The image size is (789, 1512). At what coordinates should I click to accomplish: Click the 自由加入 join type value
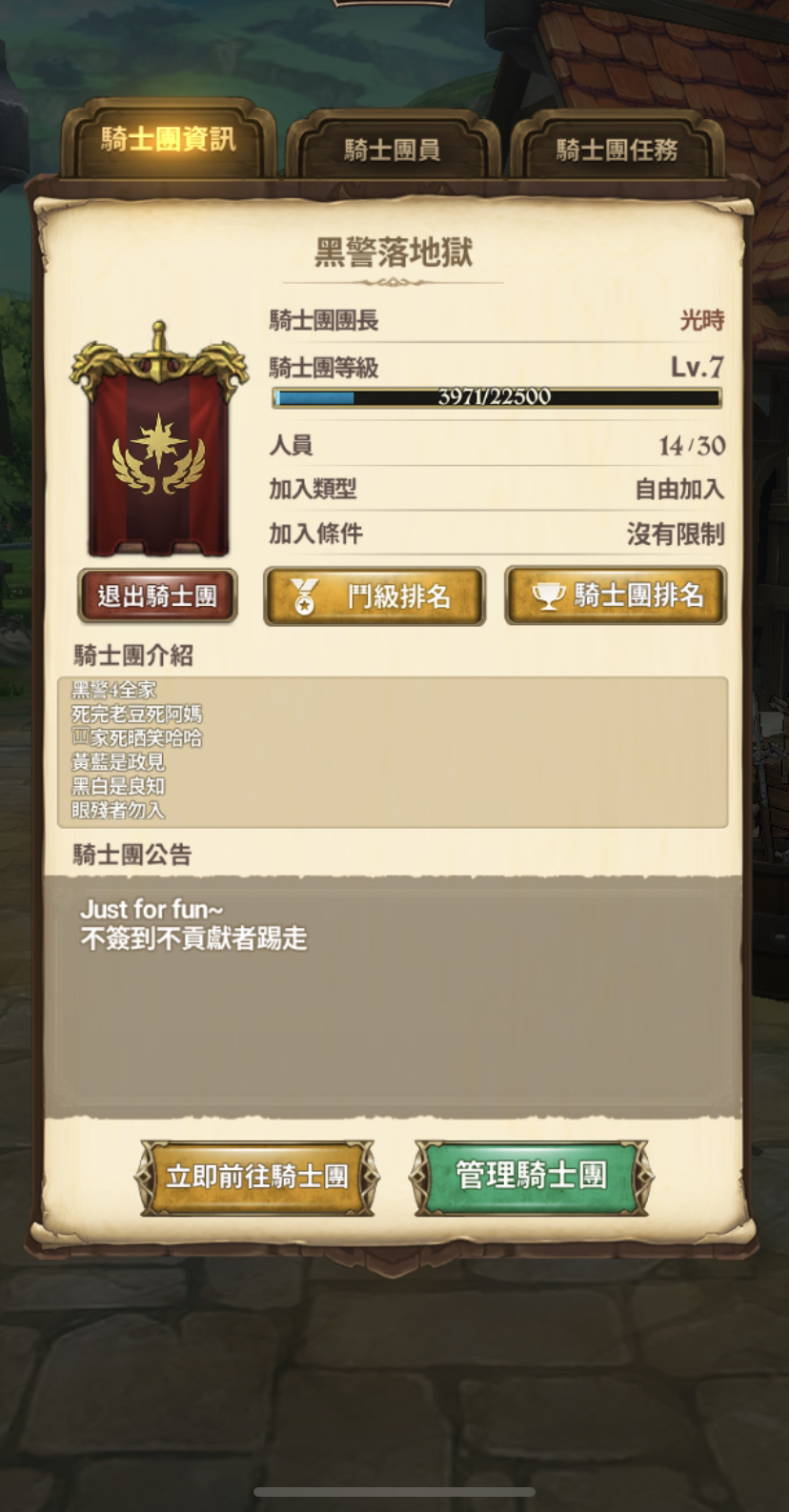click(679, 490)
